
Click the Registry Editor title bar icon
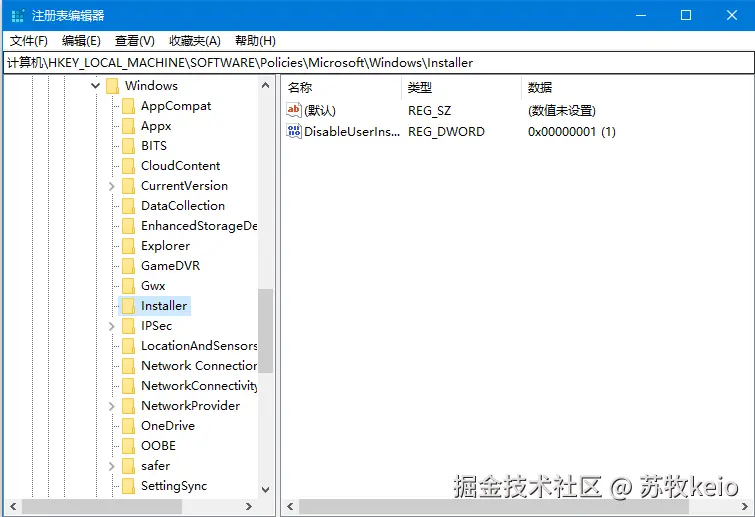(18, 15)
